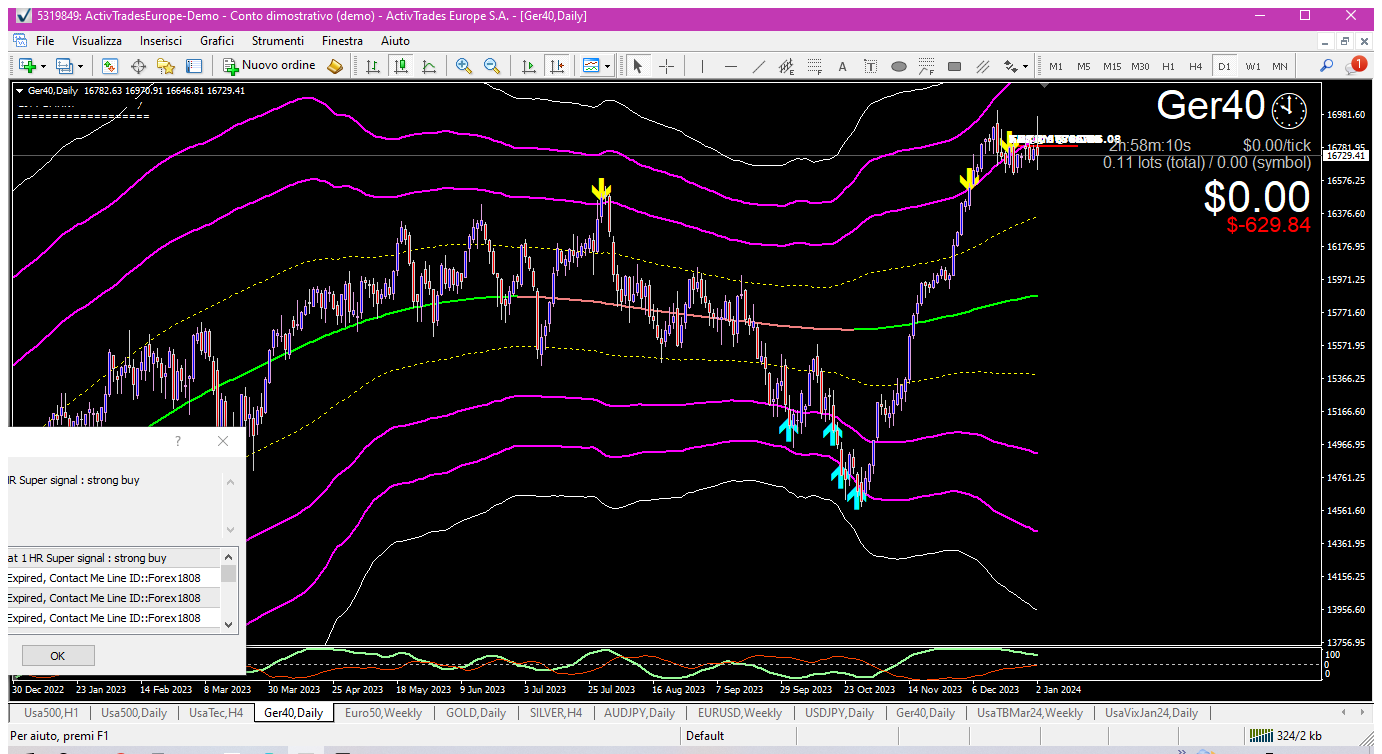Click the Nuovo ordine button

point(269,66)
